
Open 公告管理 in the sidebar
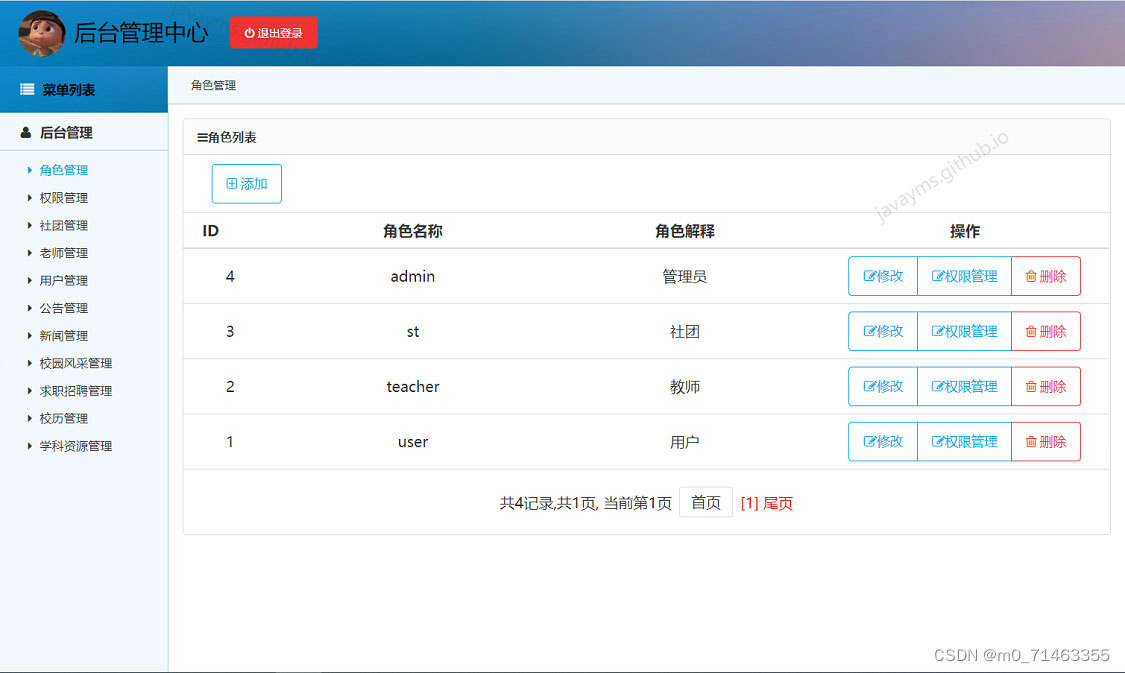(64, 309)
